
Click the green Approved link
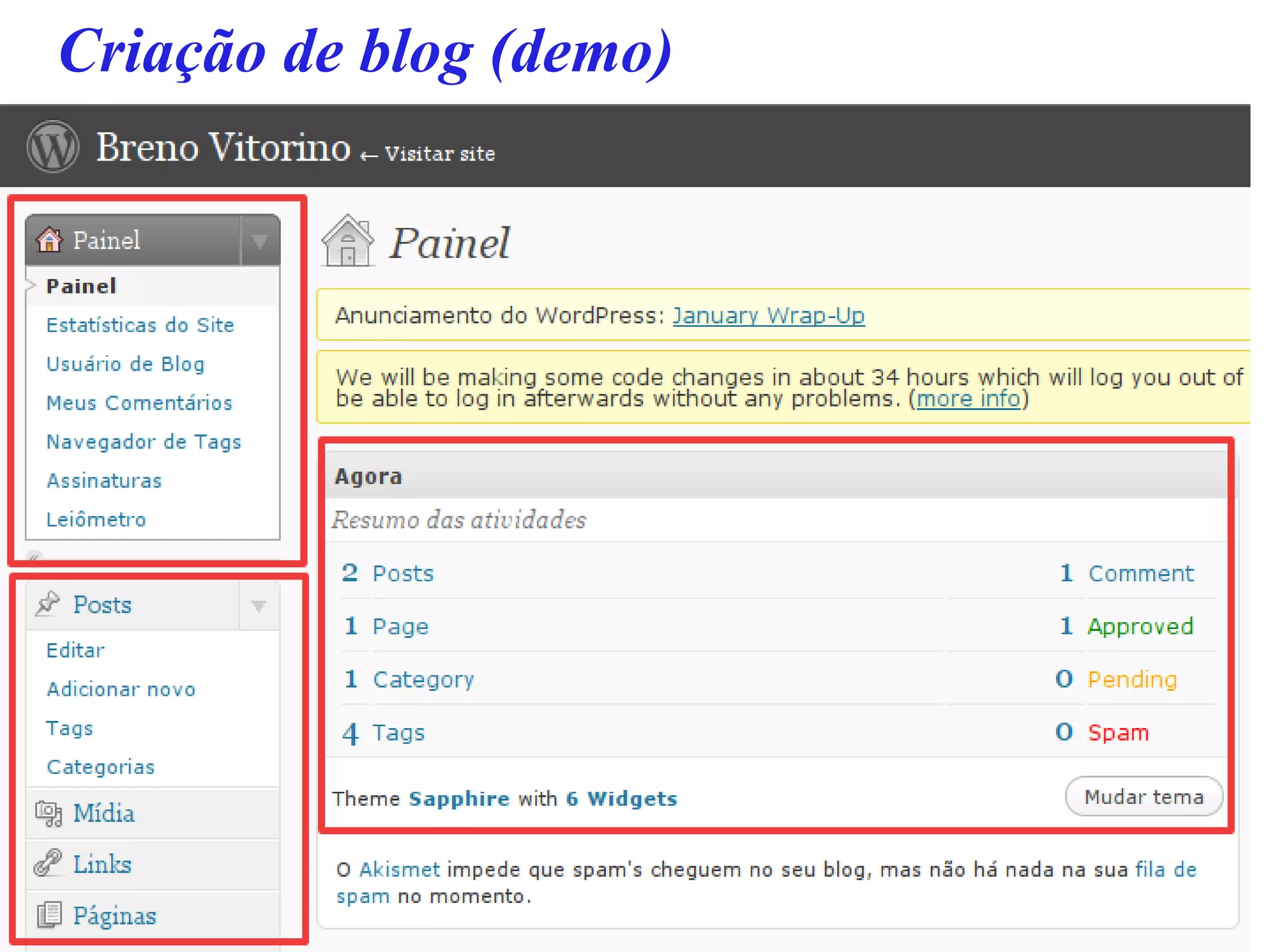pyautogui.click(x=1140, y=626)
